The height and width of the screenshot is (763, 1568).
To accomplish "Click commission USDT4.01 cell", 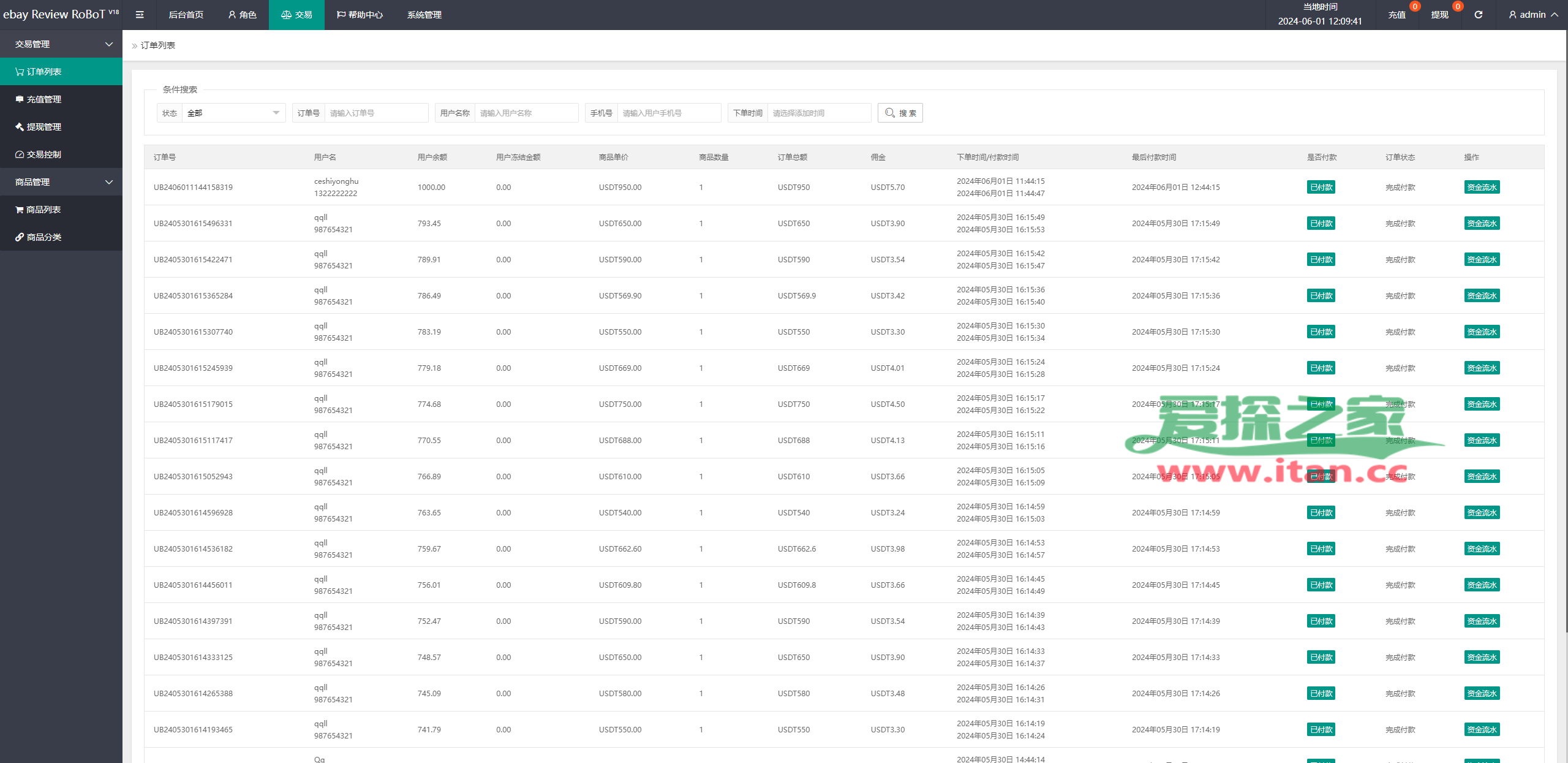I will click(888, 368).
